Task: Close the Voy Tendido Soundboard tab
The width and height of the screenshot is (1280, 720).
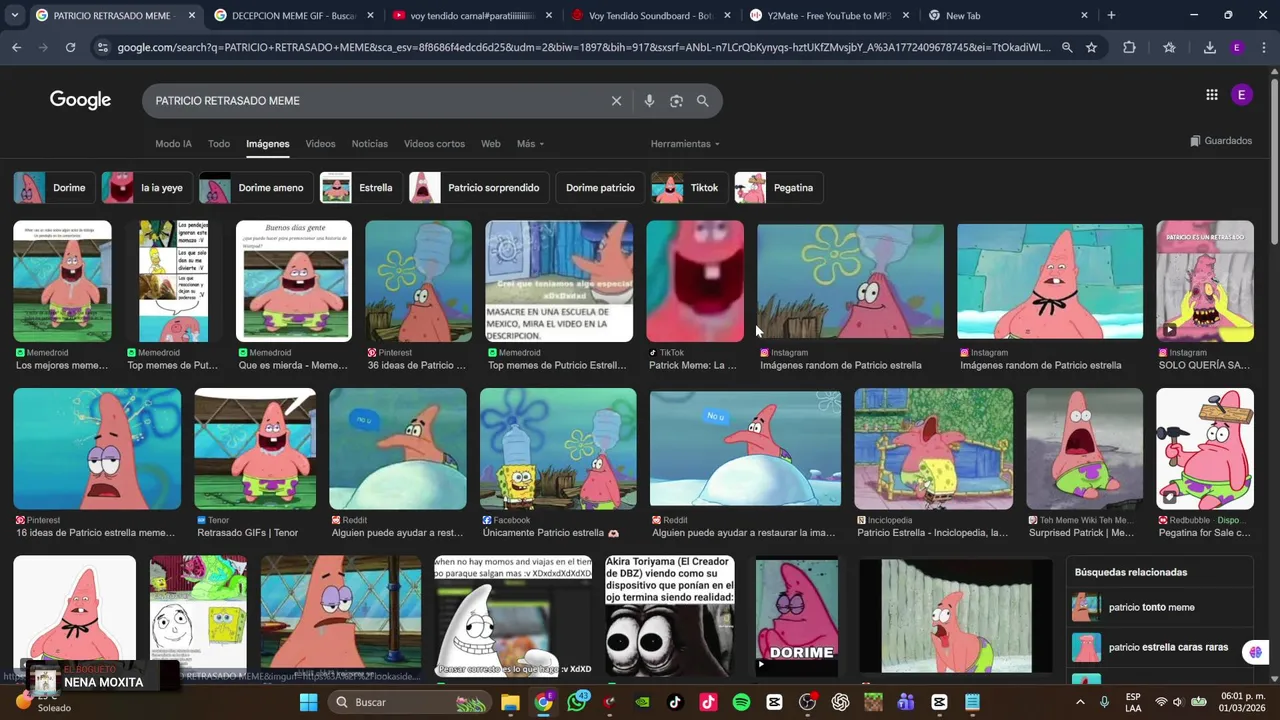Action: [x=727, y=15]
